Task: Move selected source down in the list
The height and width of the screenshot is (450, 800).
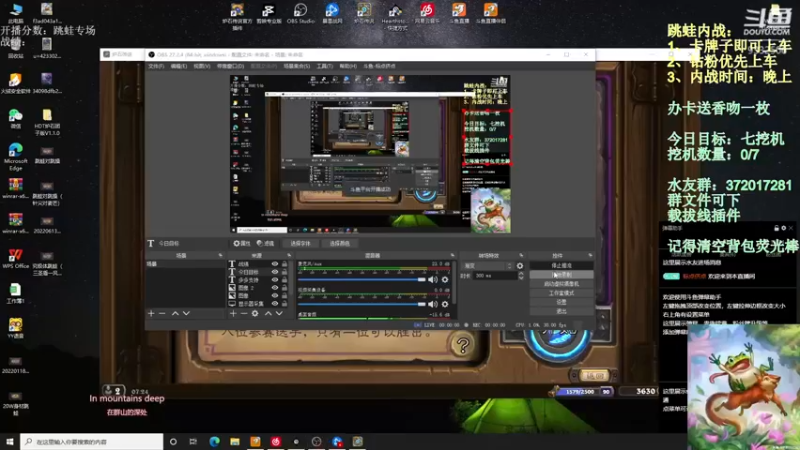Action: [279, 313]
